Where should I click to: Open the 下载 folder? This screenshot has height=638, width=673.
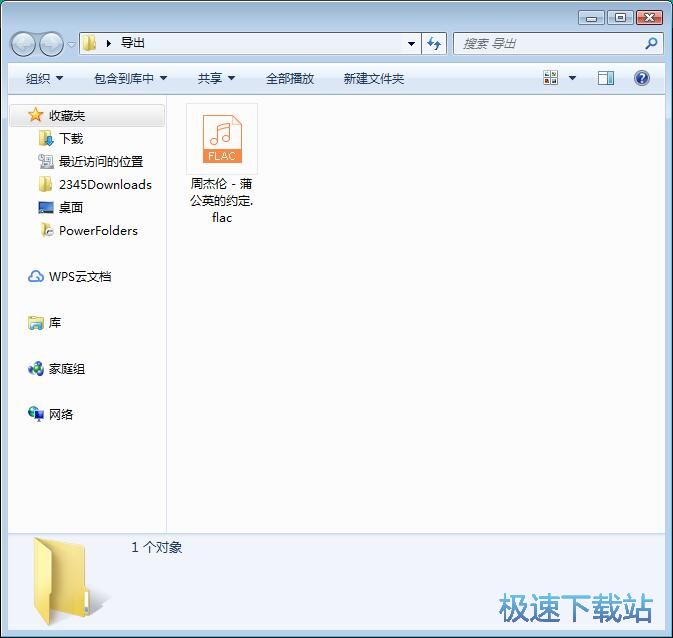(x=71, y=138)
